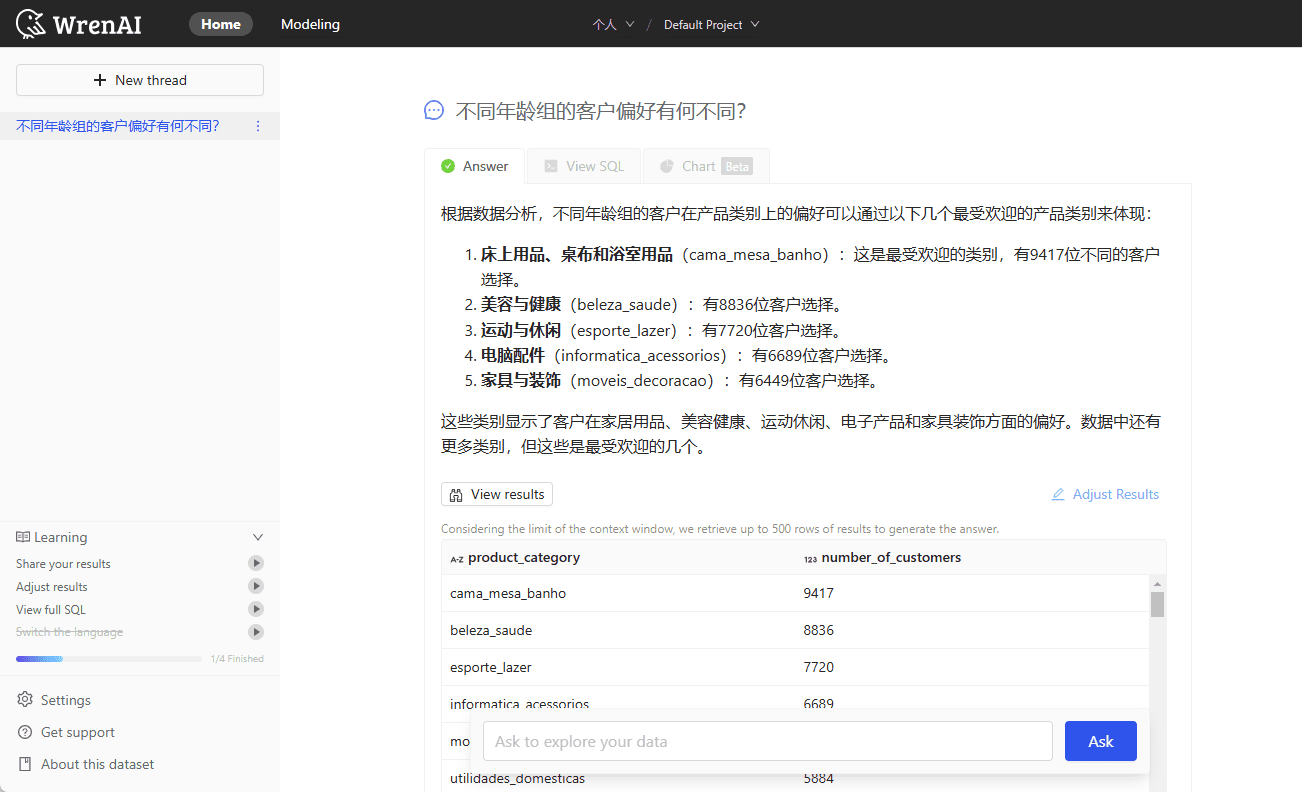The height and width of the screenshot is (792, 1302).
Task: Click the results table scrollbar thumb
Action: click(1158, 604)
